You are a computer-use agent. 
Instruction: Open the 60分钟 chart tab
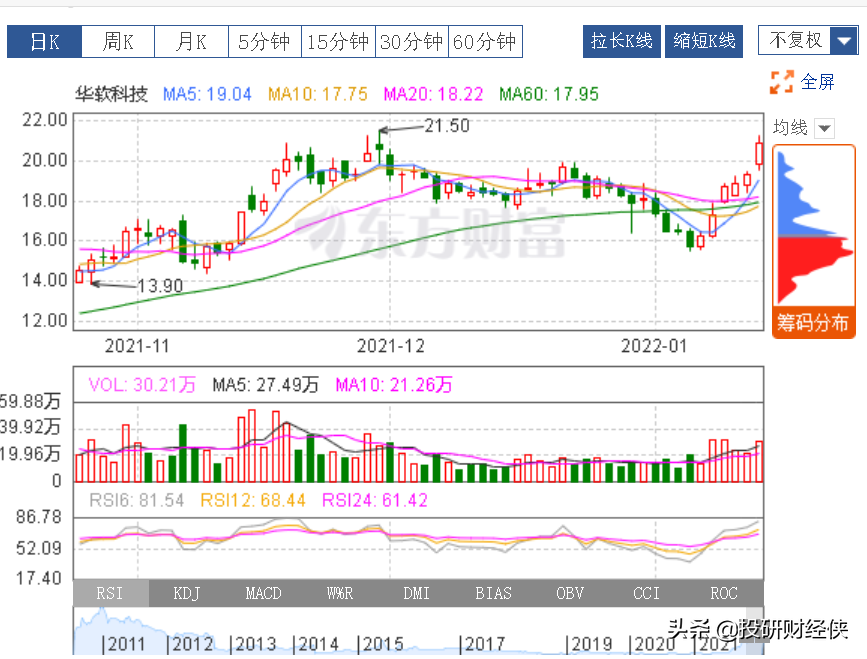pos(485,41)
